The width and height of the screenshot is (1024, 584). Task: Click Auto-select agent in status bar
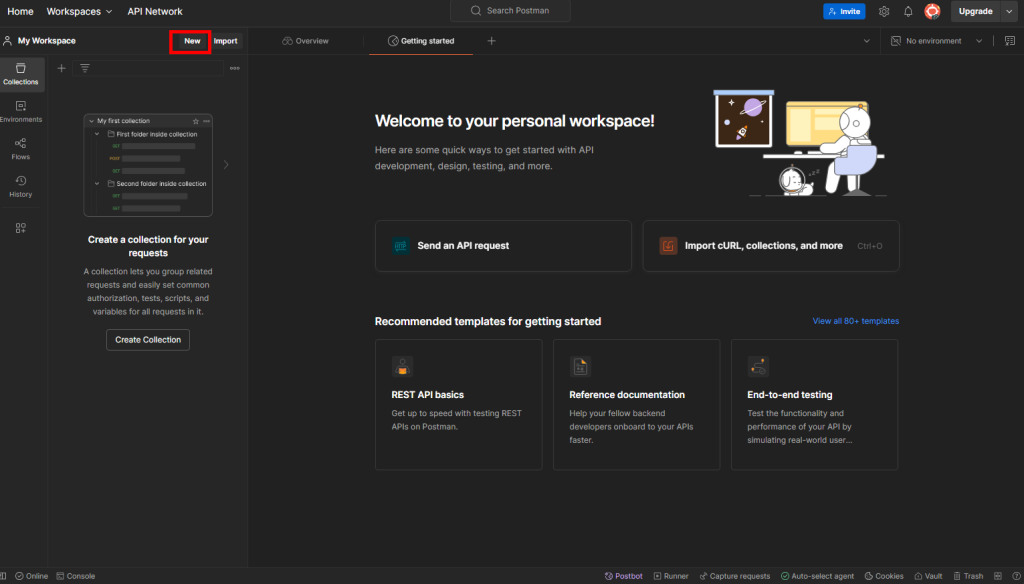point(817,576)
